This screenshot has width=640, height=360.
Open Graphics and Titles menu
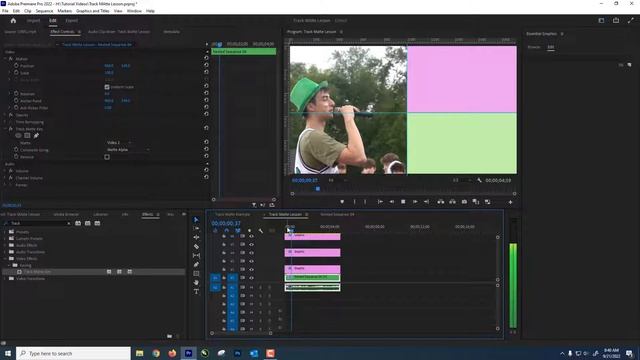(93, 11)
